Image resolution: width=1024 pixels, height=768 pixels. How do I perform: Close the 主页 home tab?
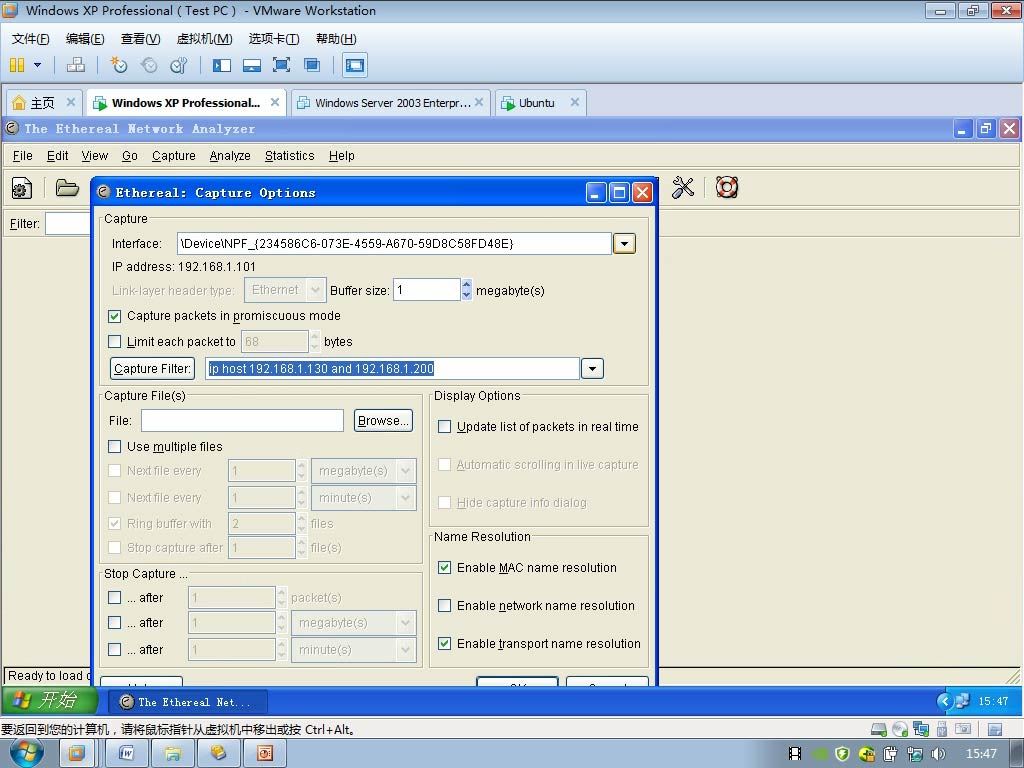pyautogui.click(x=71, y=102)
